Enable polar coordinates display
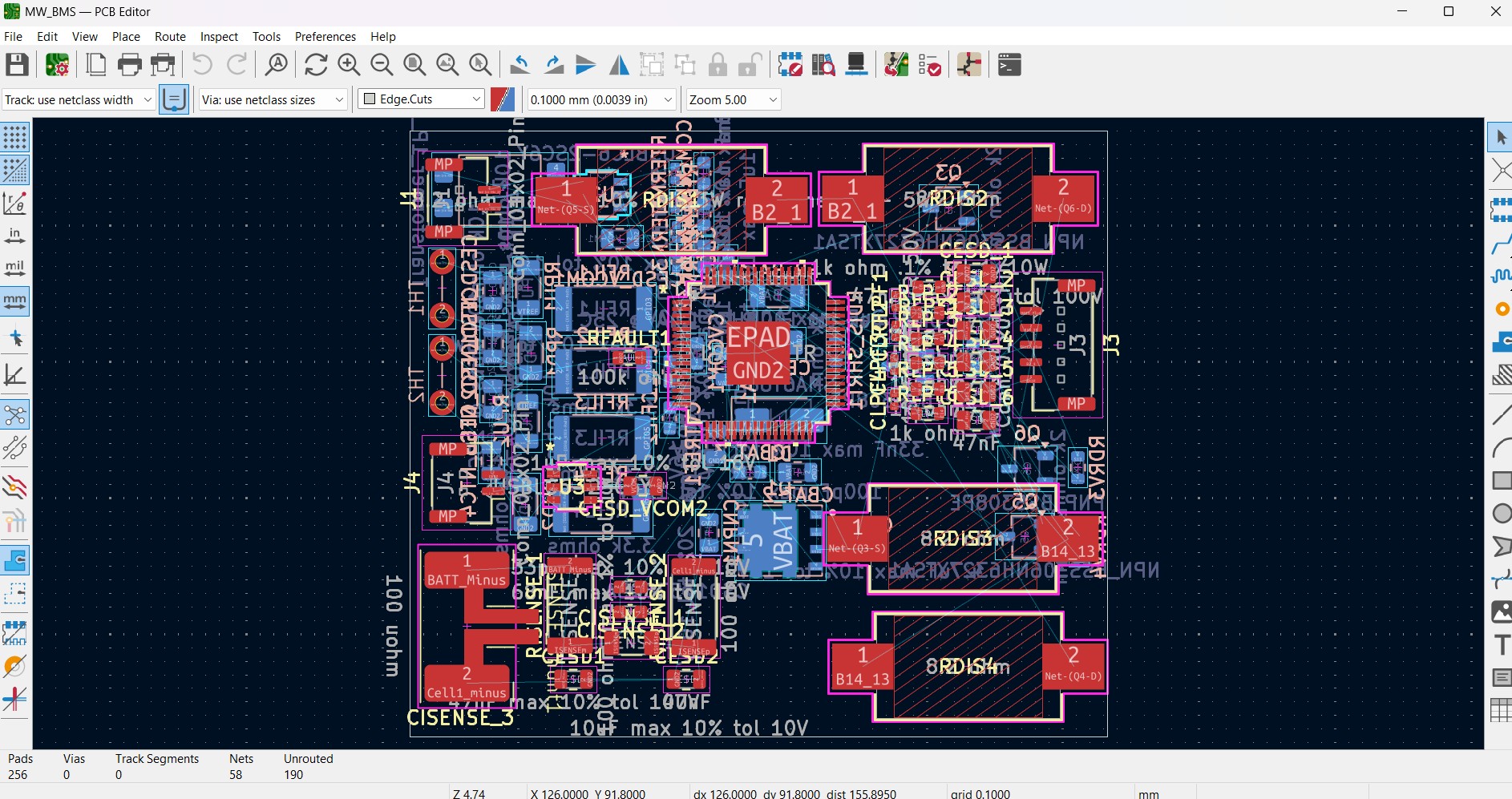The image size is (1512, 799). [14, 203]
